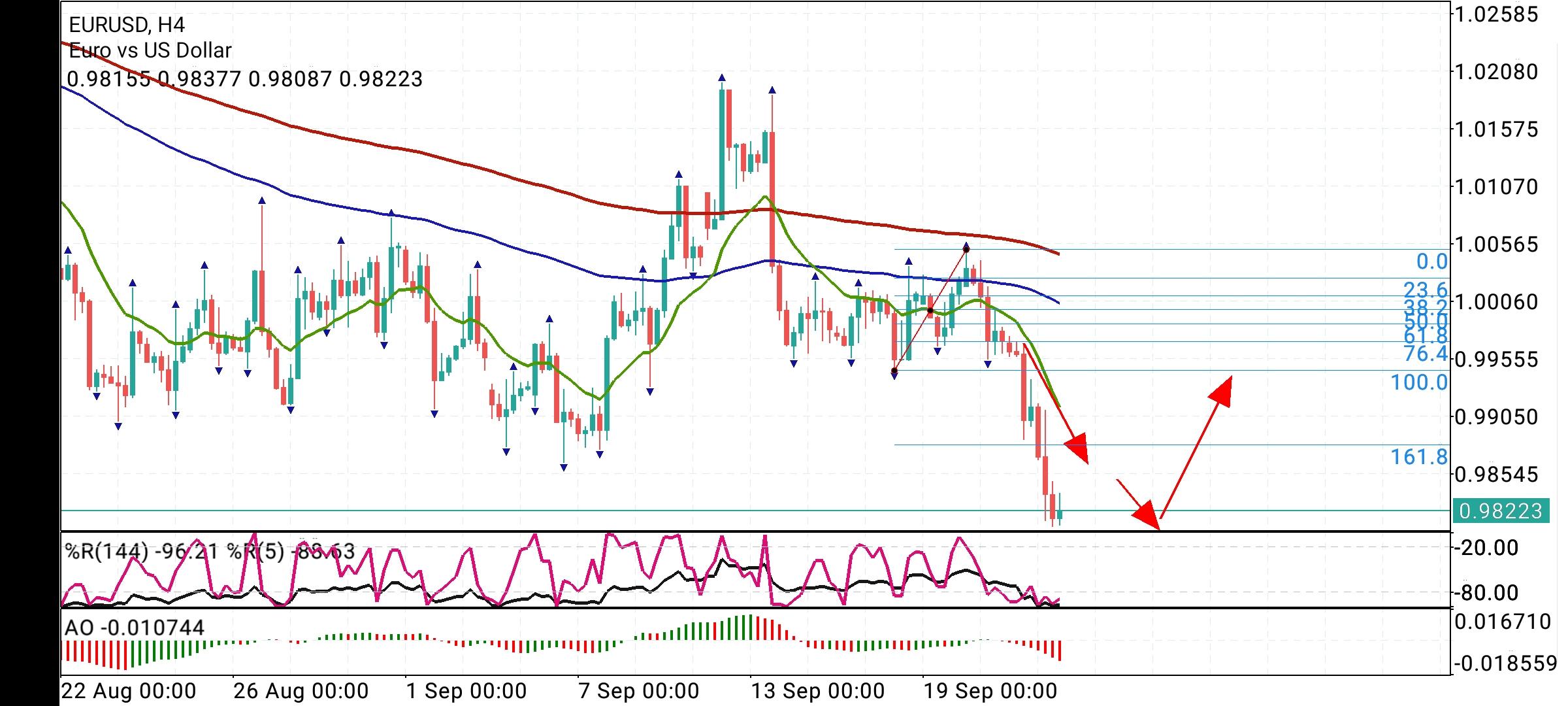Select the EURUSD, H4 chart title
1568x706 pixels.
point(127,25)
